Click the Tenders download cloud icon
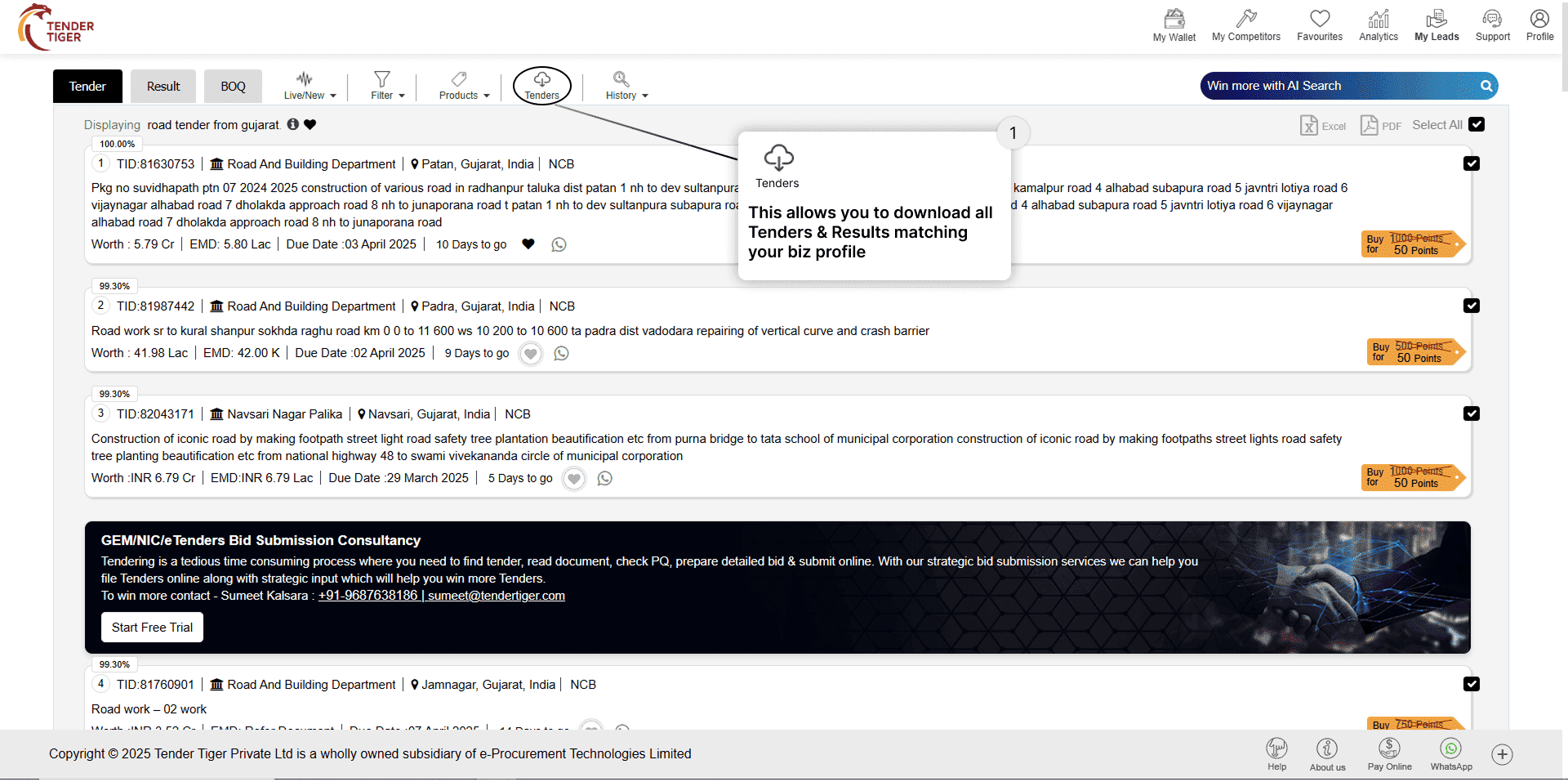 pos(542,80)
